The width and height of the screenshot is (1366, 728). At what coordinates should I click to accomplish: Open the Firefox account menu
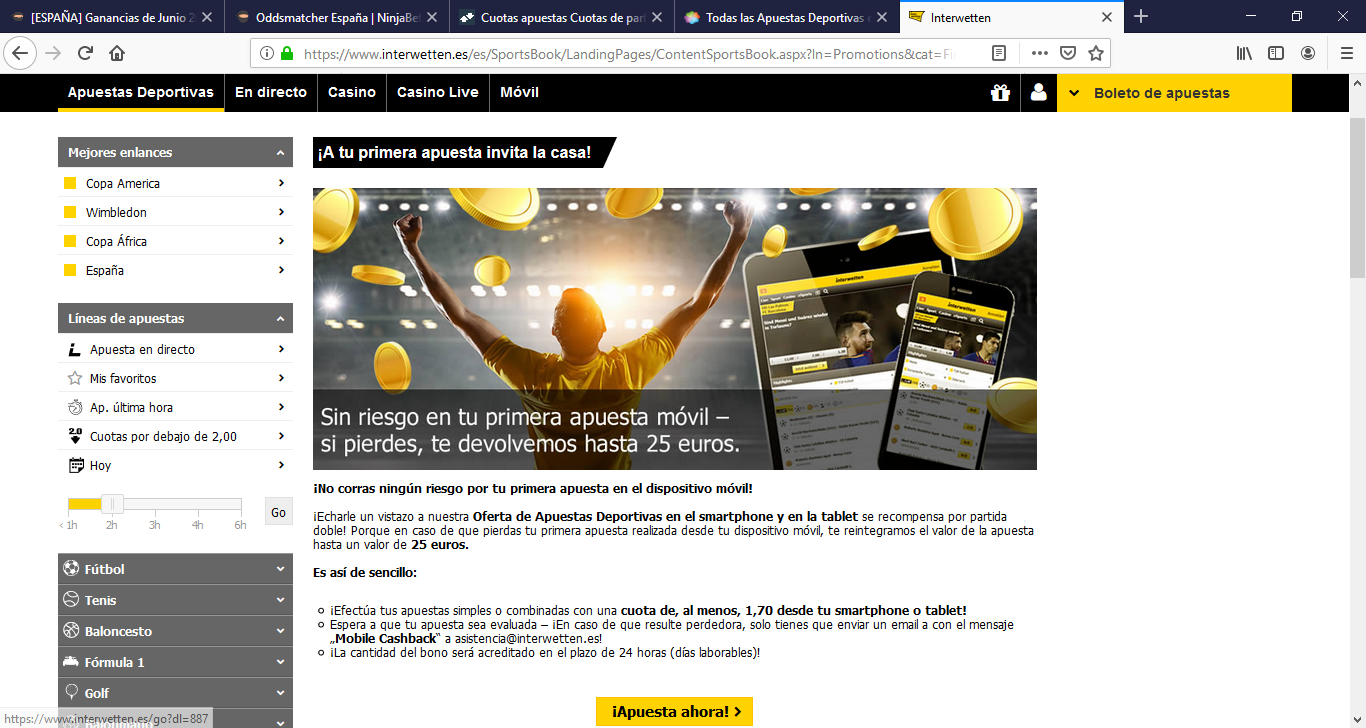[1308, 54]
